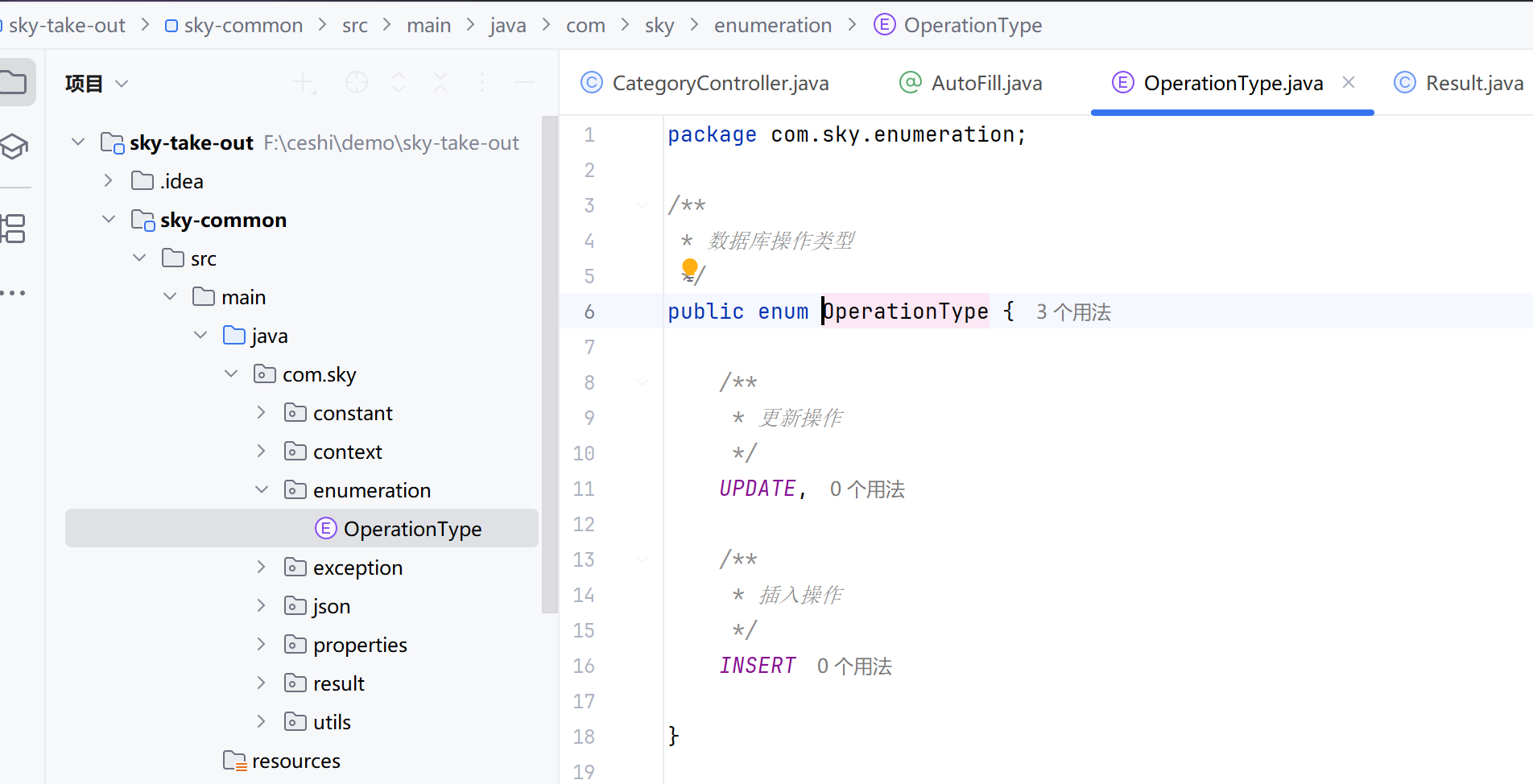
Task: Click the locate opened file target icon
Action: (356, 83)
